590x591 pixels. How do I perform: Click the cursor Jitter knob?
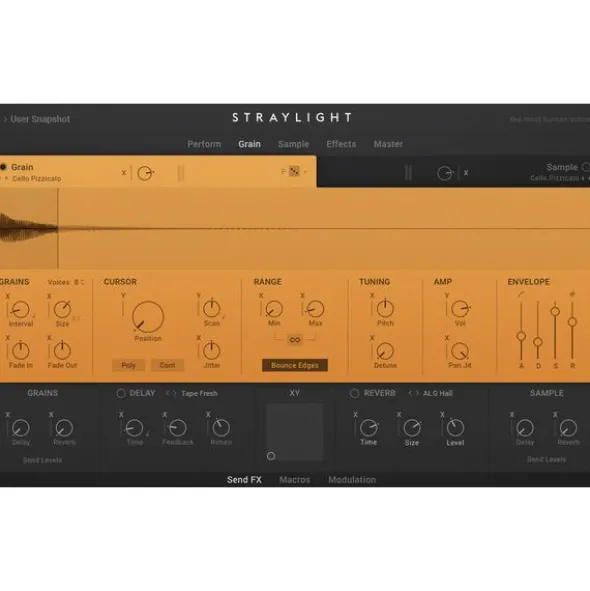(211, 351)
